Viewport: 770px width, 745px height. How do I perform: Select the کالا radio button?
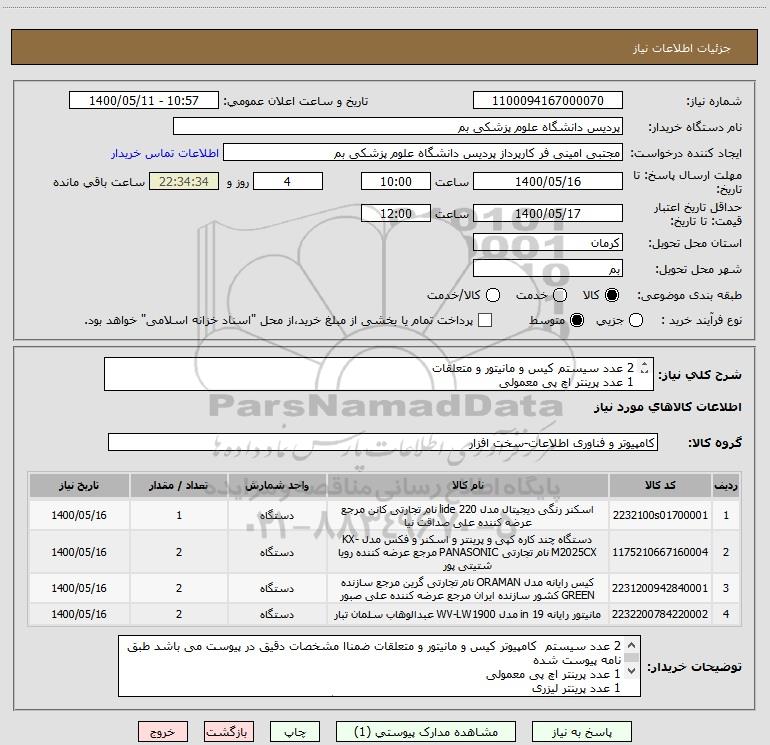612,295
